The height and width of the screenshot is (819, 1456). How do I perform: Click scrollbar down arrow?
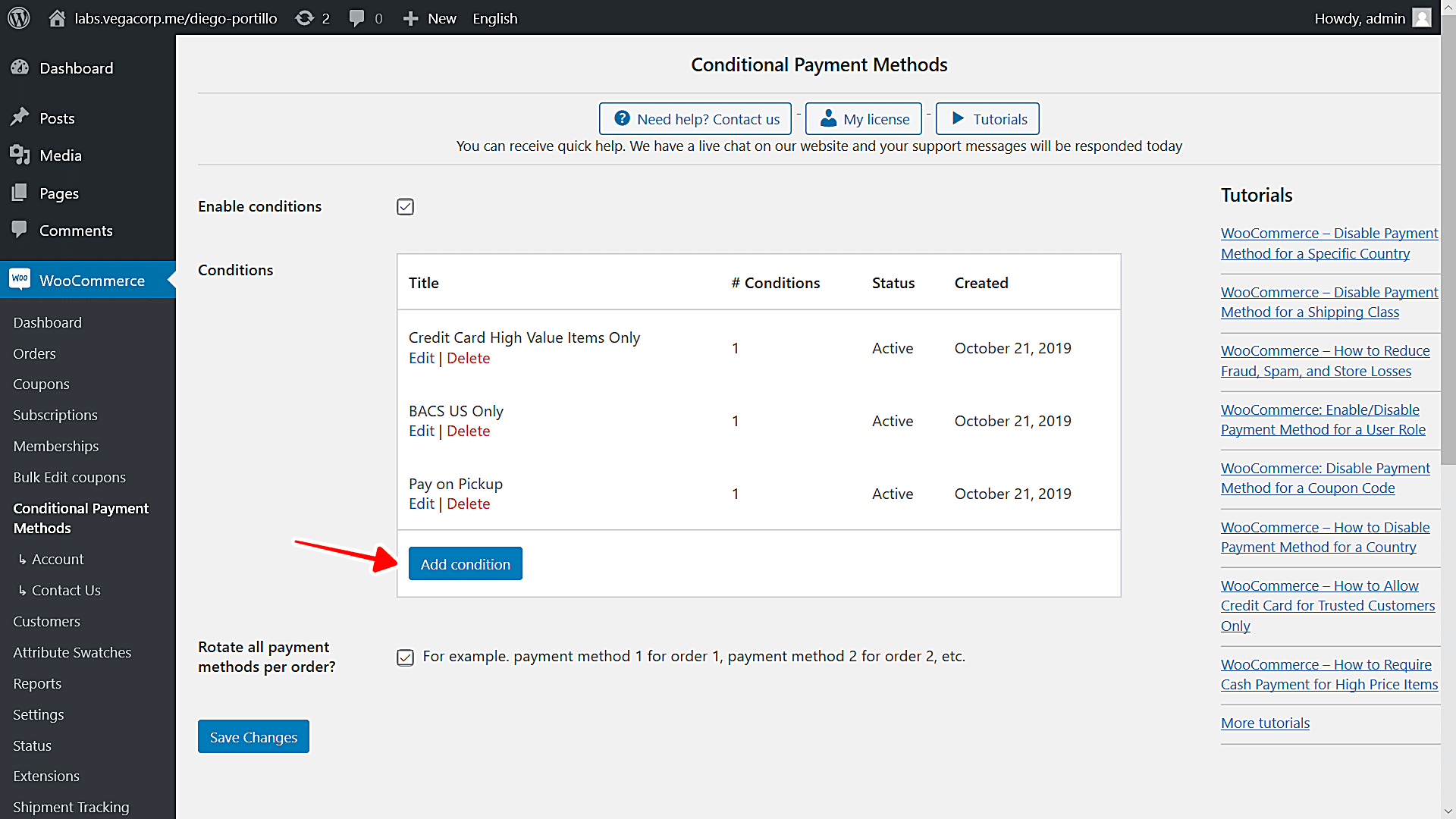pos(1448,811)
